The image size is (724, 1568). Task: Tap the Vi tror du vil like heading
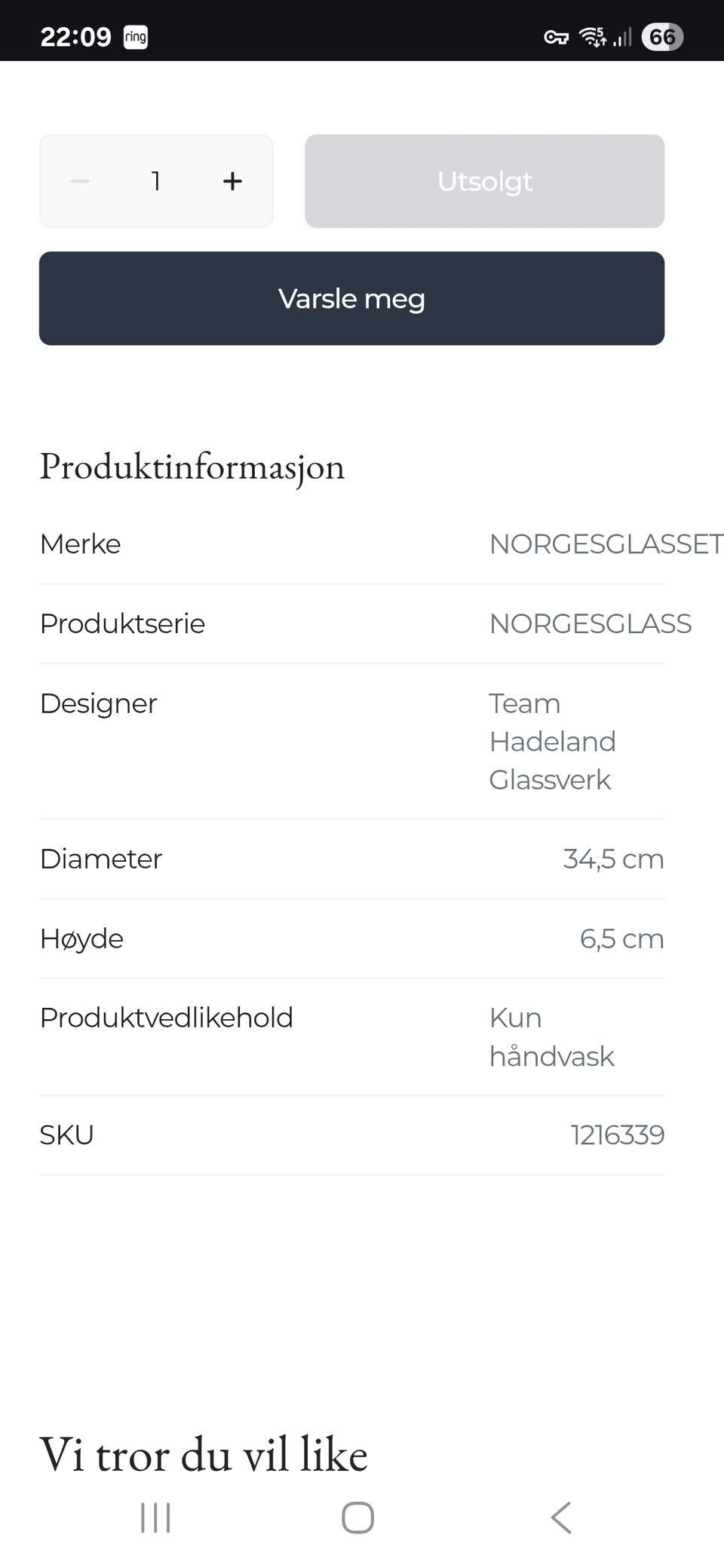[204, 1455]
